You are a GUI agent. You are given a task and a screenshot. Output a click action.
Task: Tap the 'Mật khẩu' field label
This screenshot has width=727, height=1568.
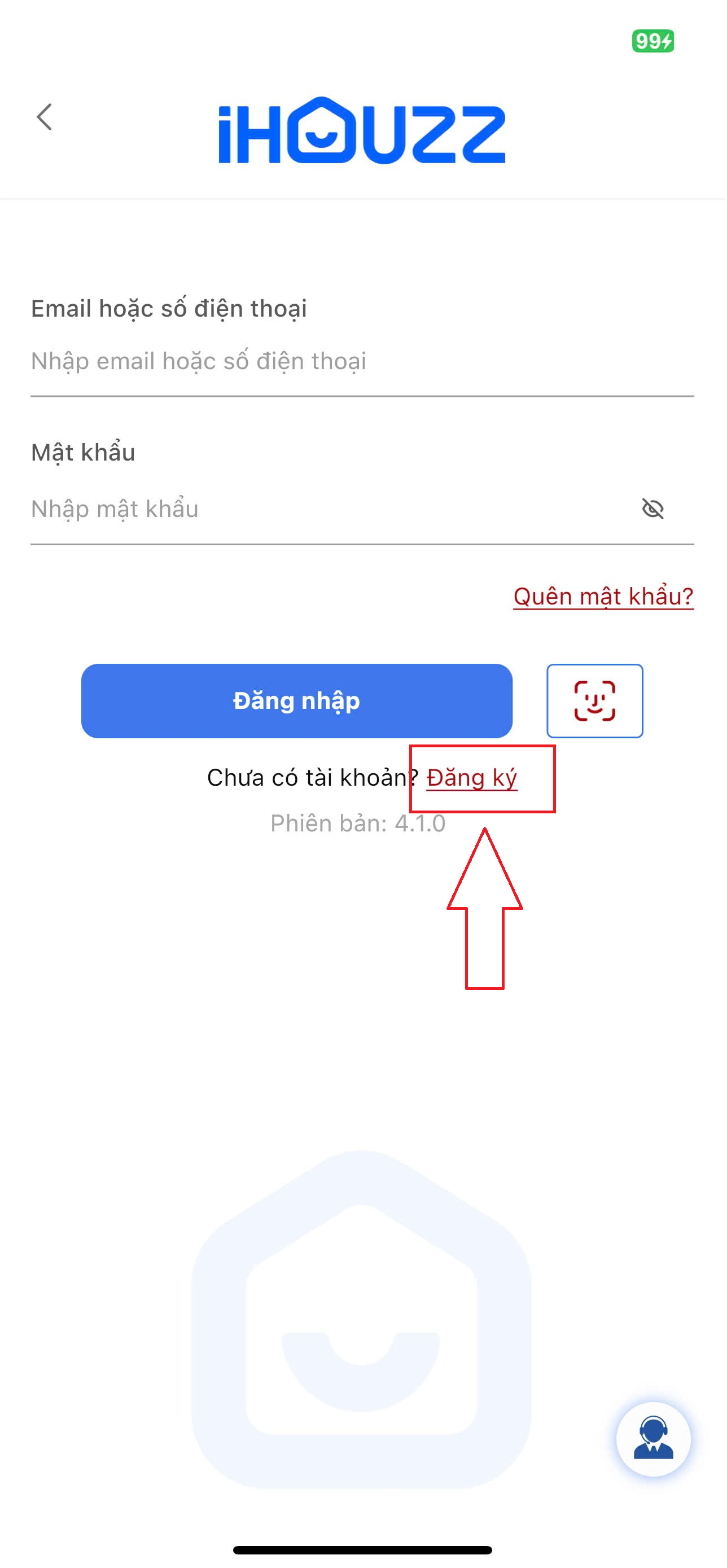(84, 453)
